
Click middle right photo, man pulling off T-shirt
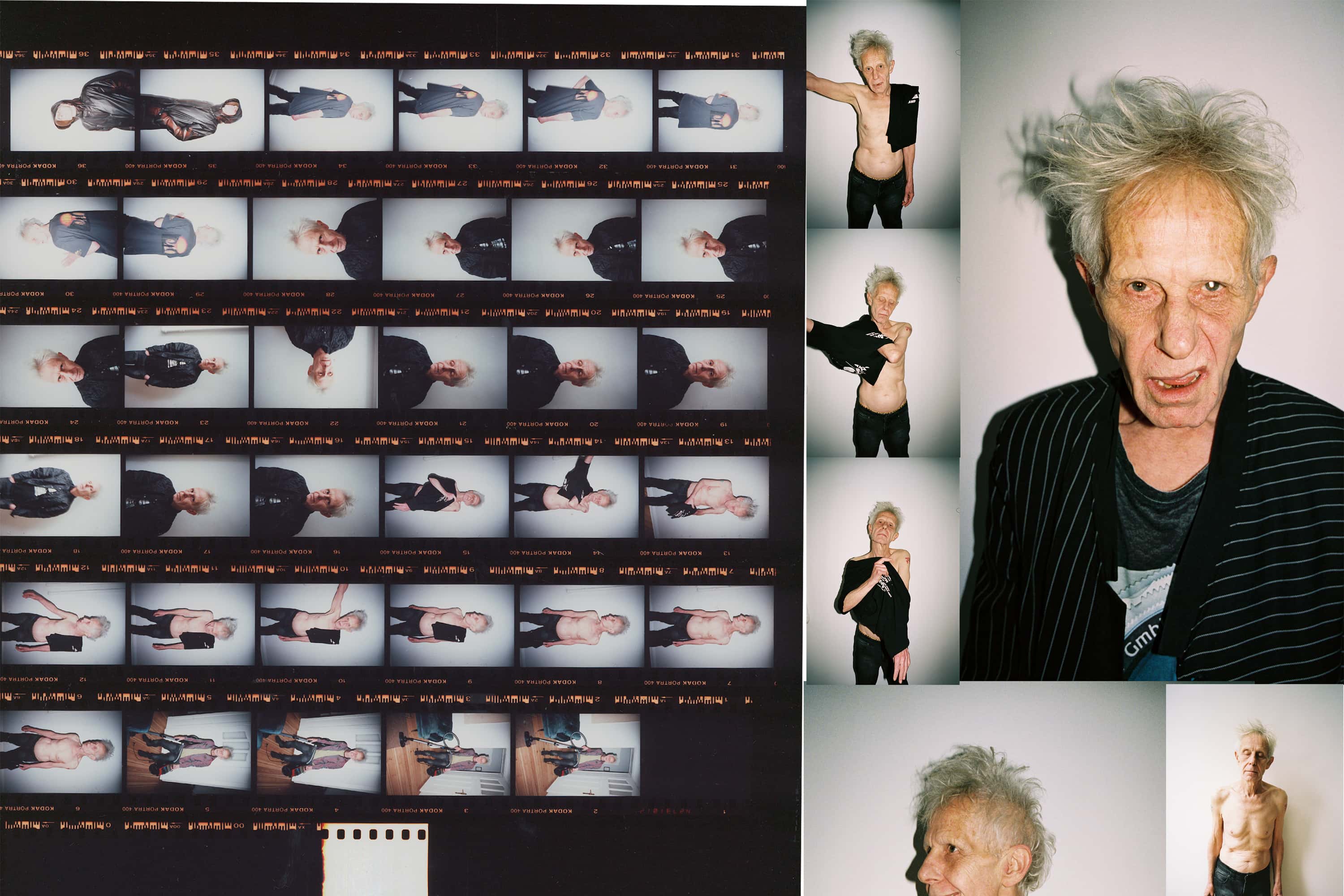click(x=883, y=343)
